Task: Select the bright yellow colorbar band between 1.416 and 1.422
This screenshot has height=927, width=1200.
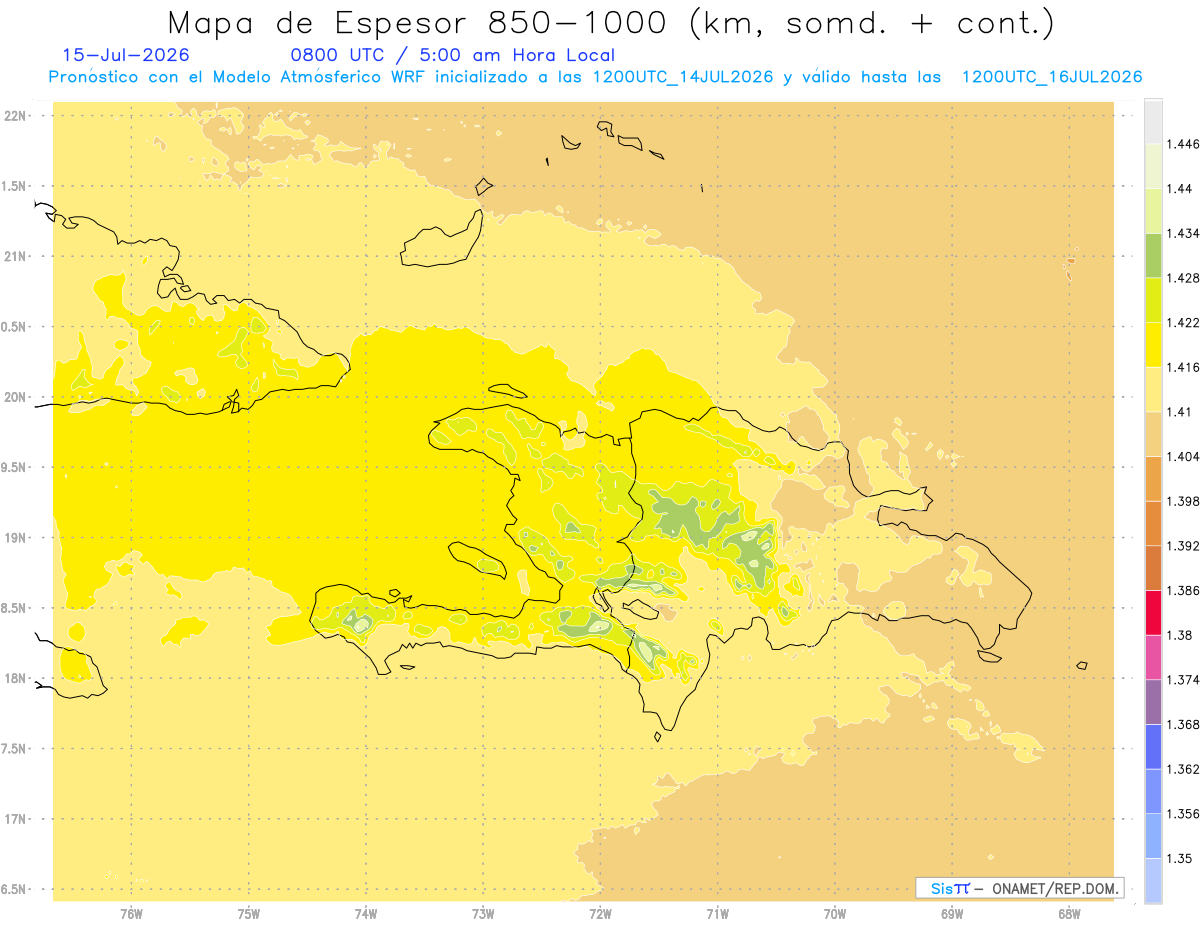Action: (1153, 344)
